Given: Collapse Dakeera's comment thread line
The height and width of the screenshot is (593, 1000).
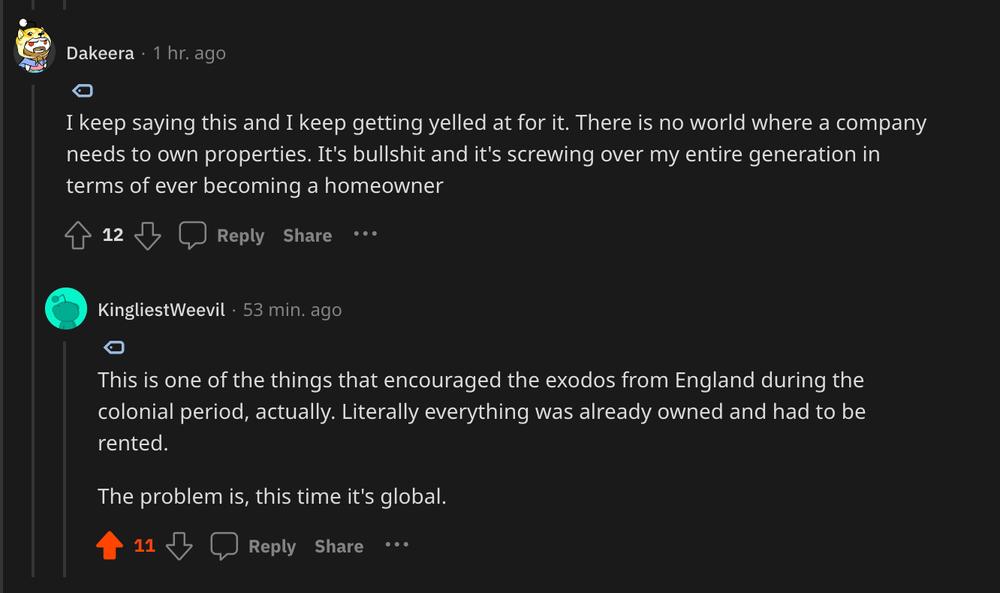Looking at the screenshot, I should (33, 332).
